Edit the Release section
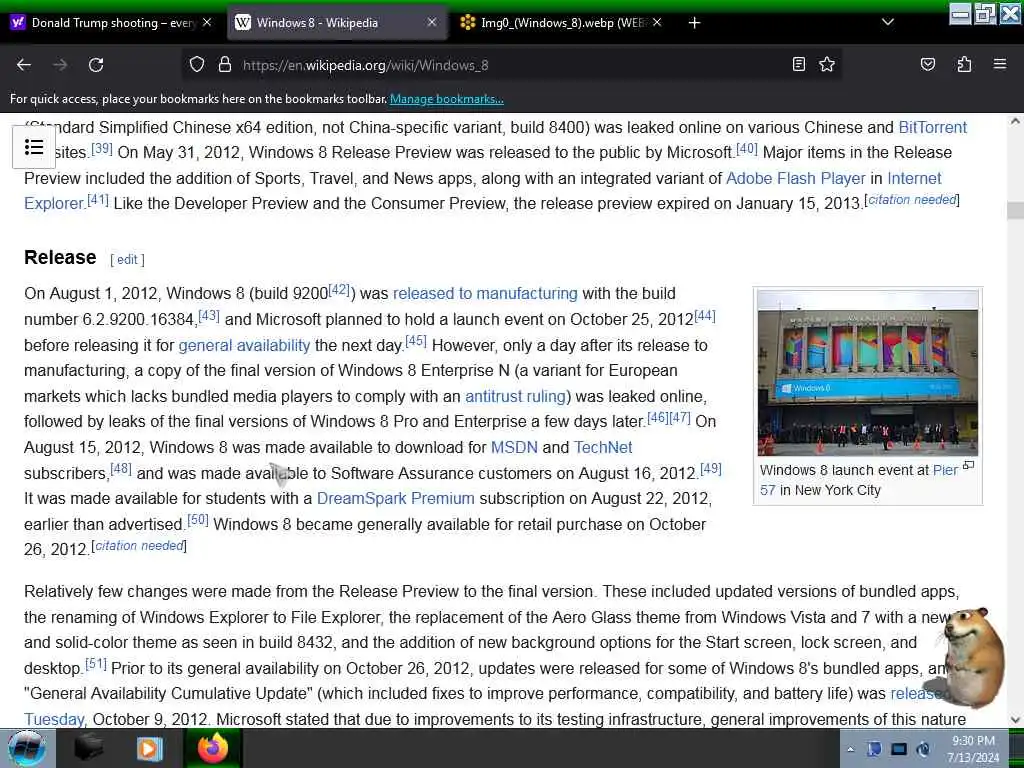 coord(127,259)
